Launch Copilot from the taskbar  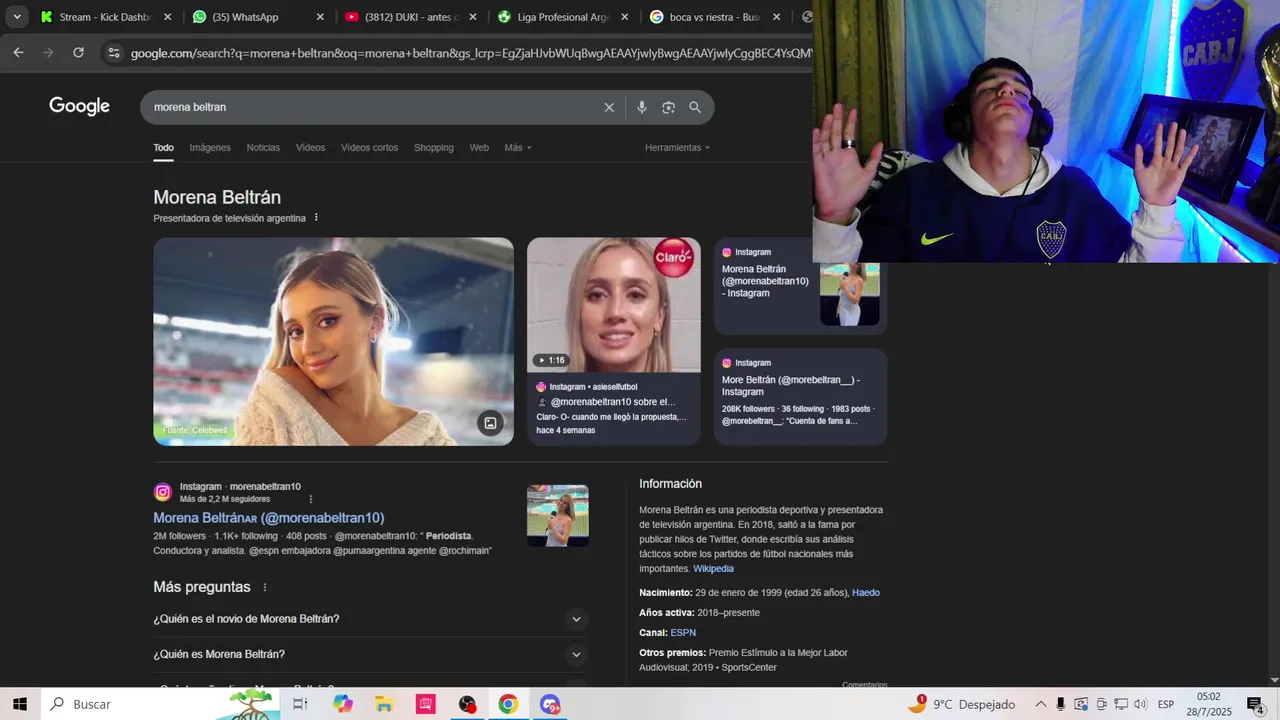click(343, 704)
